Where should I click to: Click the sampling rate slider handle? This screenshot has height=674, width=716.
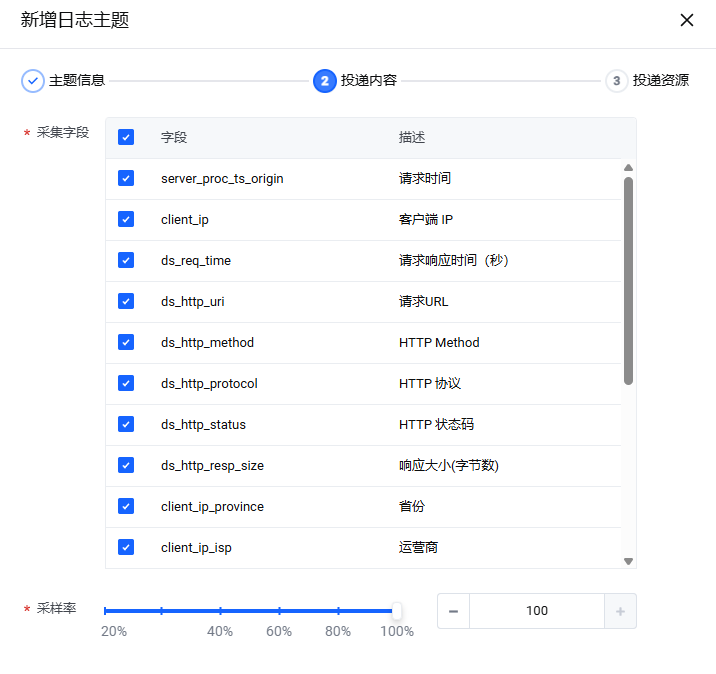coord(397,610)
